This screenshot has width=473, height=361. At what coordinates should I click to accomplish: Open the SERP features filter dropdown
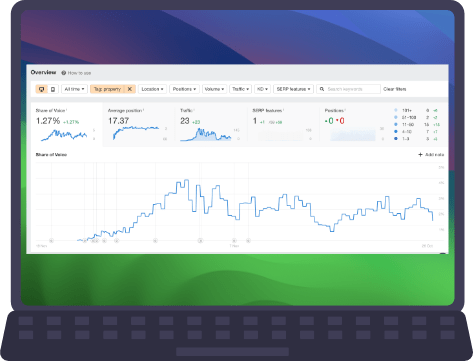[x=293, y=89]
